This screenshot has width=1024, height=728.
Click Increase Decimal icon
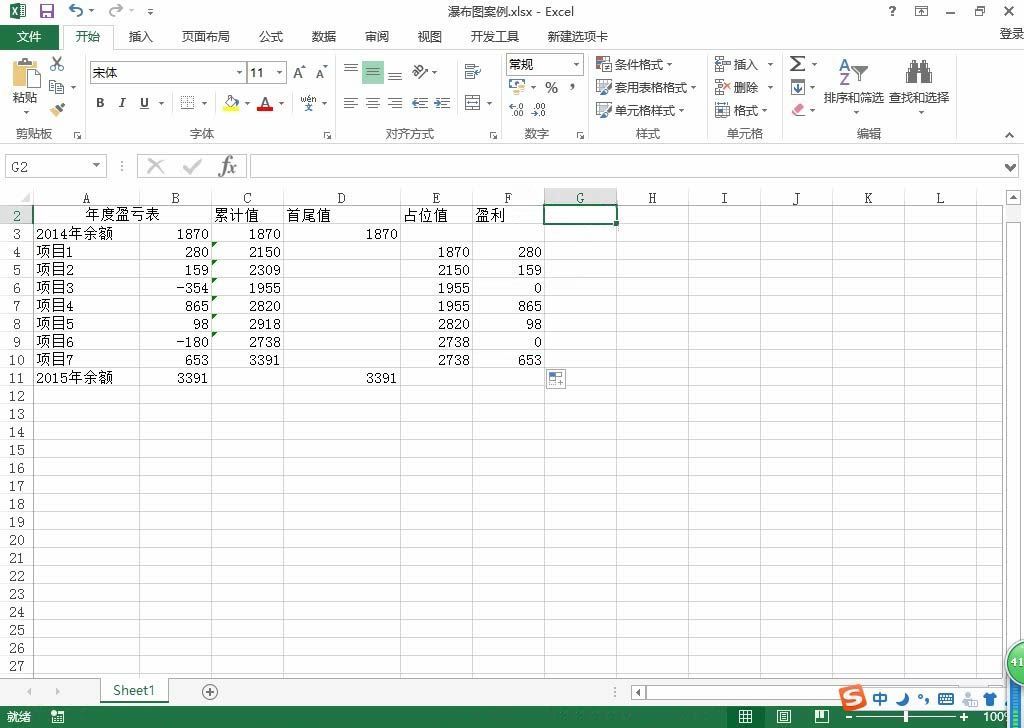coord(517,110)
